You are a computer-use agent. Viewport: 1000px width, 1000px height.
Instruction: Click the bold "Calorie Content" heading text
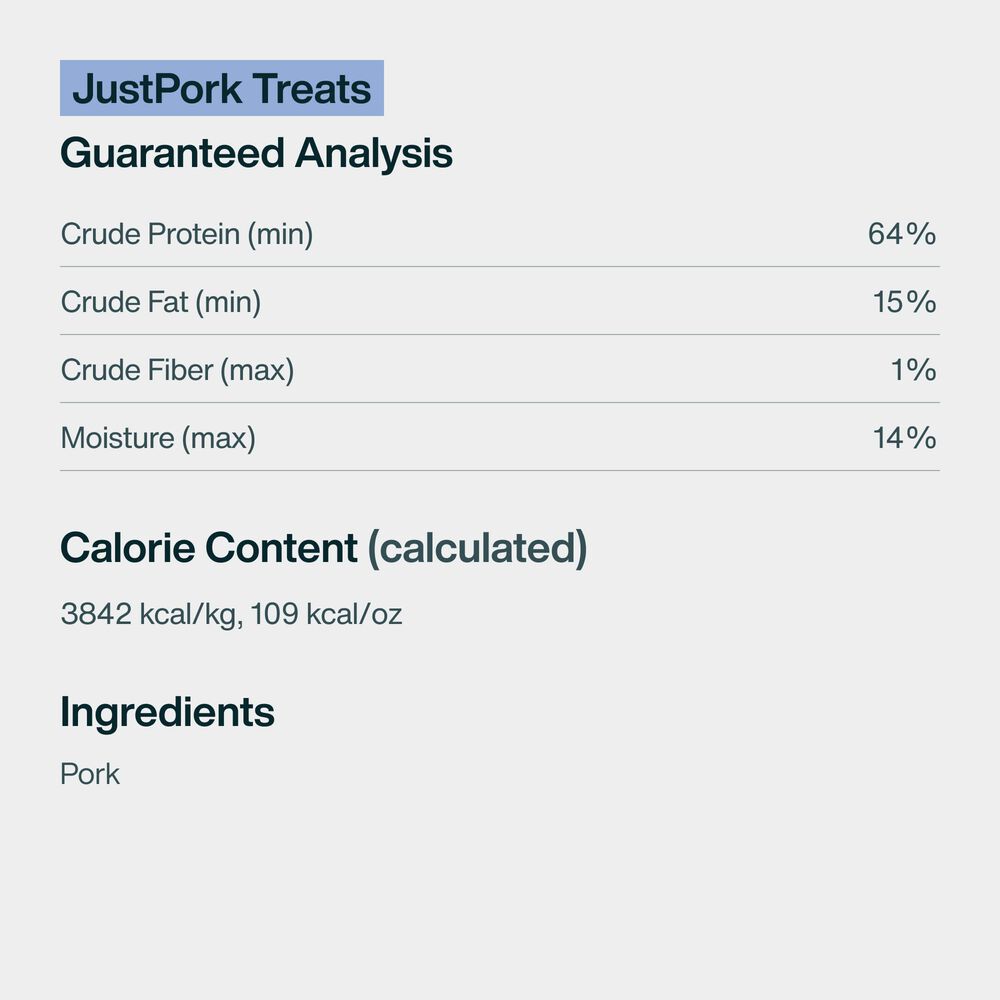pyautogui.click(x=208, y=548)
